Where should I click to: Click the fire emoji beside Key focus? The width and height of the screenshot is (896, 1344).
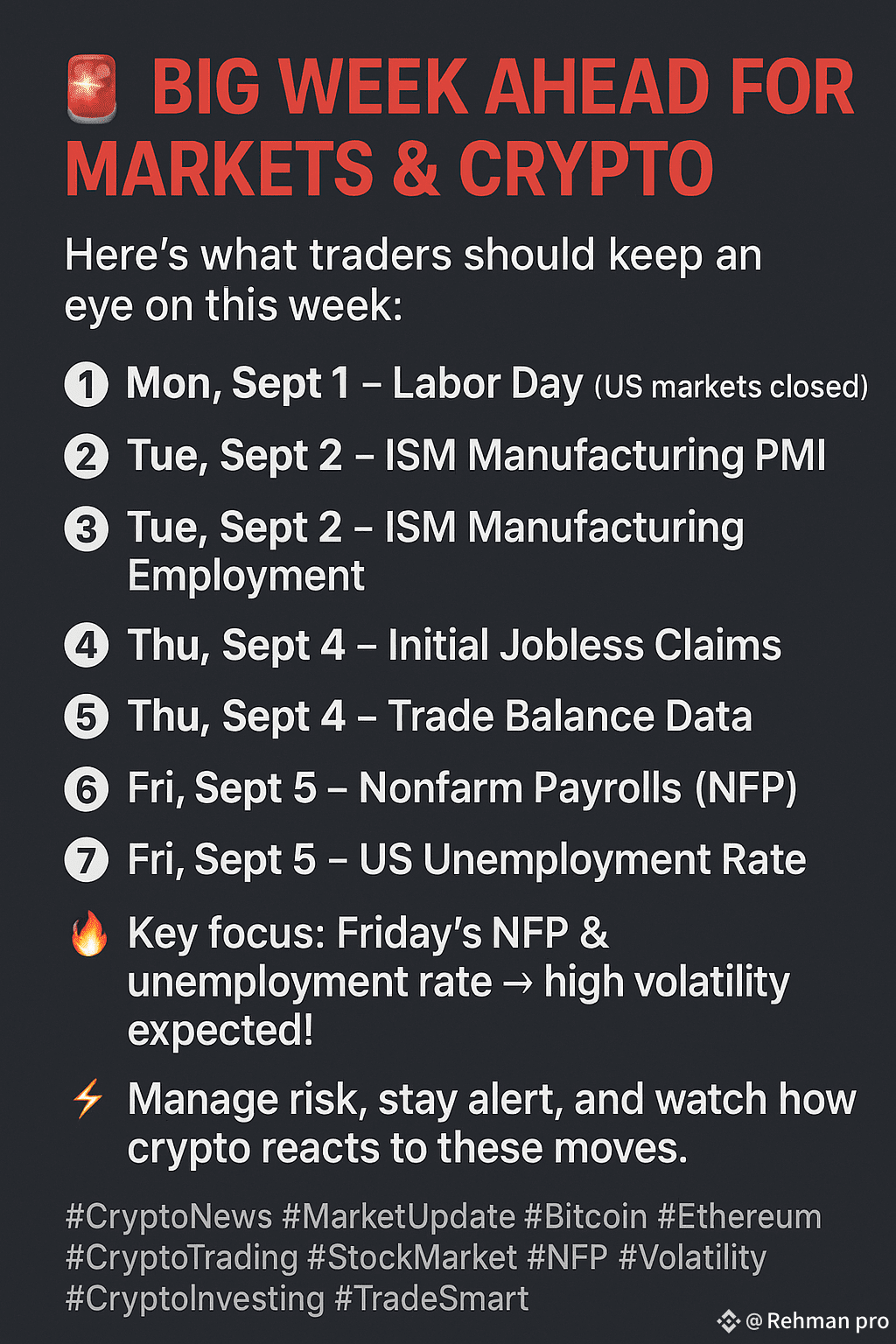click(88, 933)
